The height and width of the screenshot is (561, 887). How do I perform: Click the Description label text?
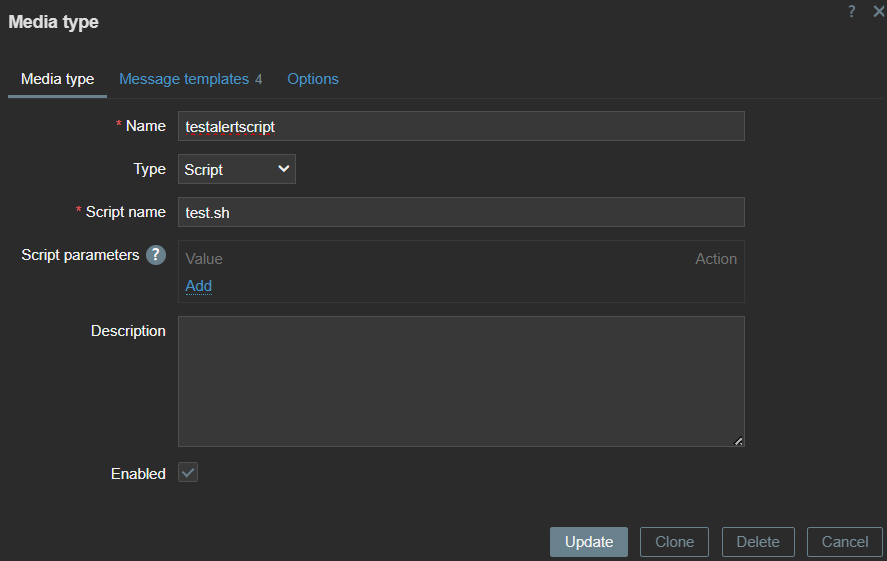point(128,331)
